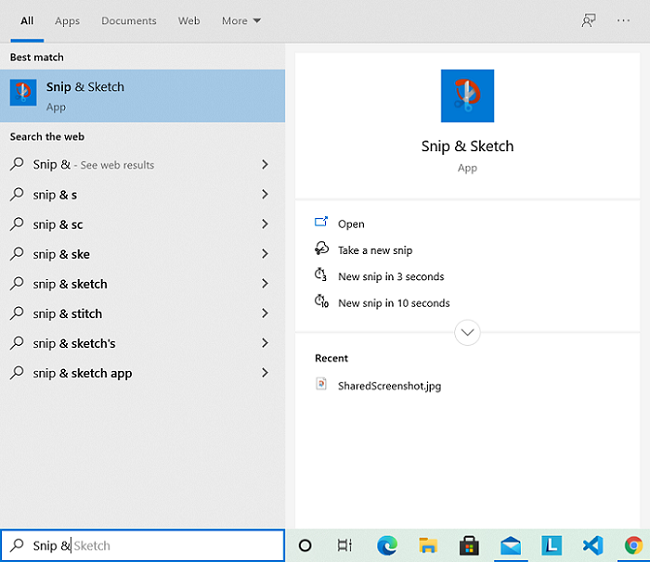Open Microsoft Store taskbar icon
This screenshot has width=650, height=562.
pos(469,545)
